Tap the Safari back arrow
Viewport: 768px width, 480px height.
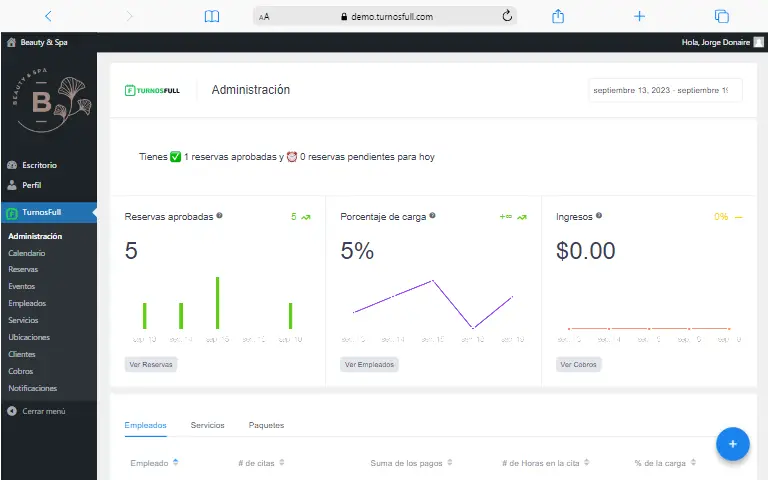pos(48,16)
